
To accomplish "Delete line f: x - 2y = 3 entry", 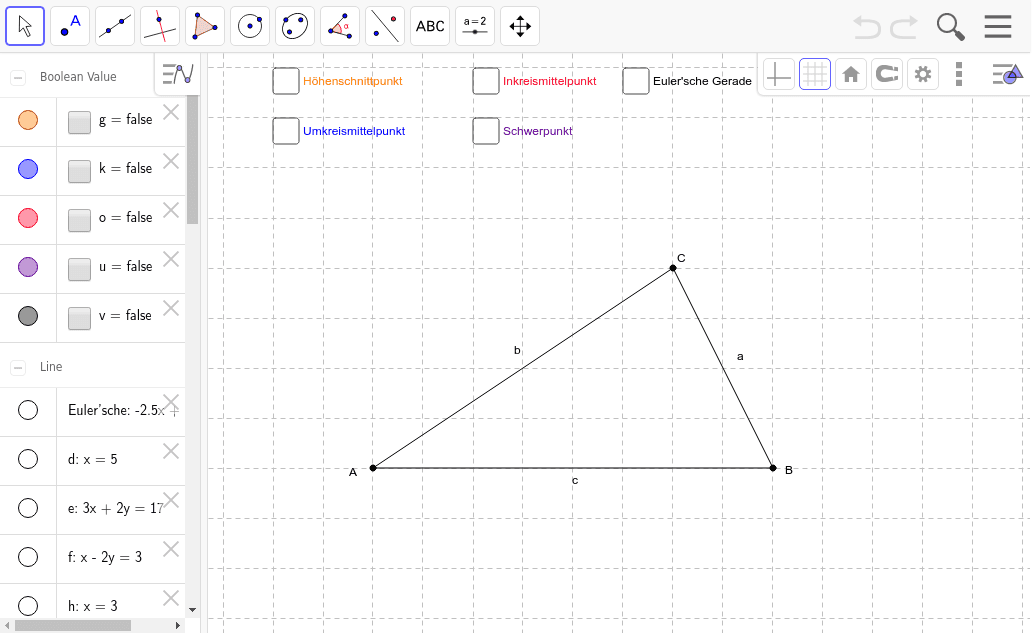I will (171, 549).
